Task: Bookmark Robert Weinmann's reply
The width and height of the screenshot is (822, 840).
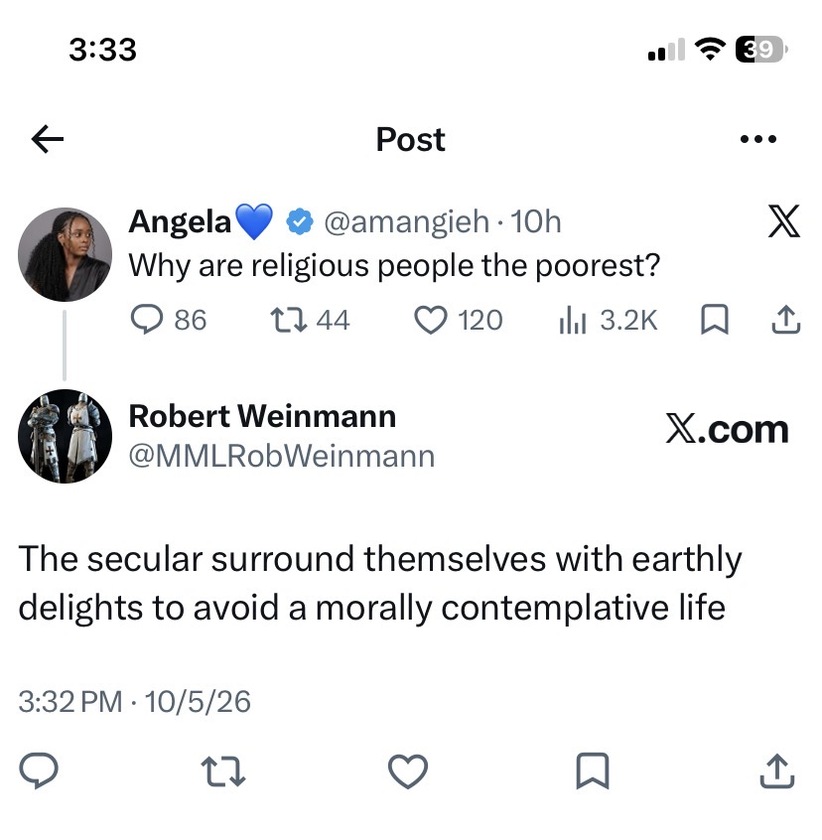Action: [x=593, y=771]
